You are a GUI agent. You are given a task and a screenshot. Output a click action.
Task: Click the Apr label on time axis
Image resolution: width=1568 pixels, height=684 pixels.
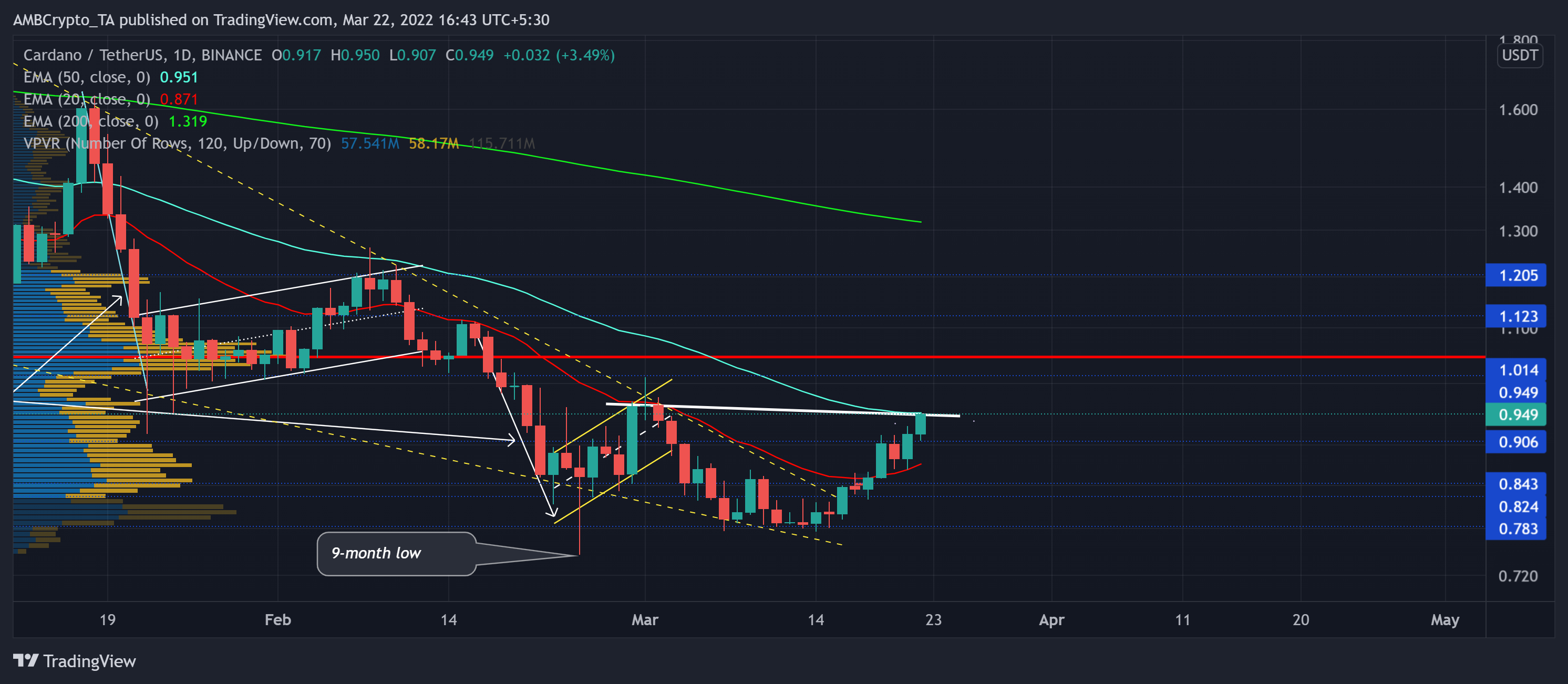pos(1051,619)
